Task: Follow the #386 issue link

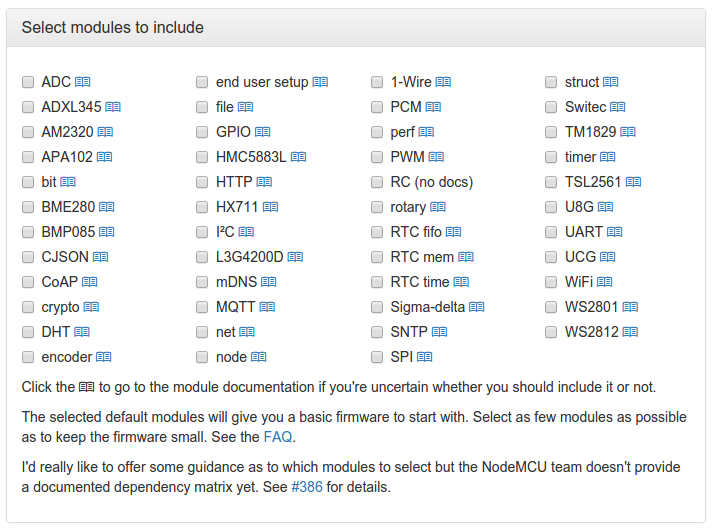Action: 308,487
